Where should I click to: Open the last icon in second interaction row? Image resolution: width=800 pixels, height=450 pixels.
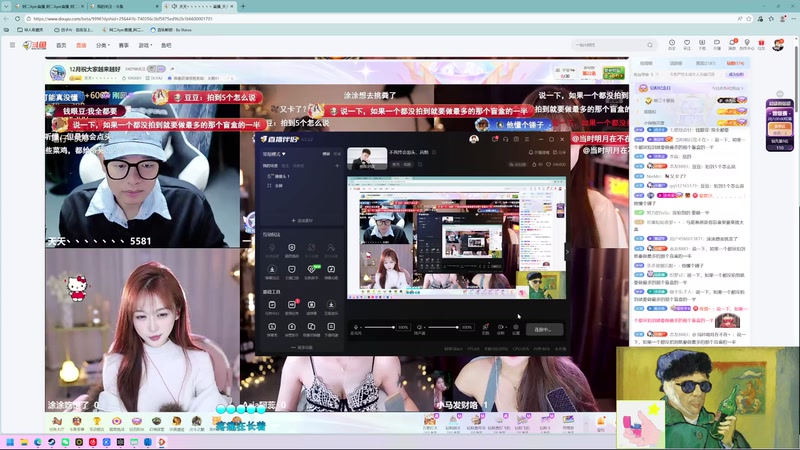coord(331,271)
